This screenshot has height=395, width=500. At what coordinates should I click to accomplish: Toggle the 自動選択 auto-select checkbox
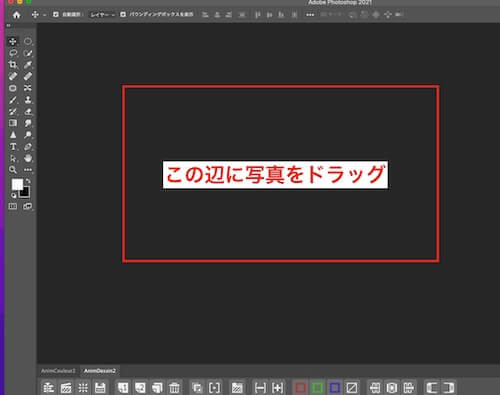56,15
